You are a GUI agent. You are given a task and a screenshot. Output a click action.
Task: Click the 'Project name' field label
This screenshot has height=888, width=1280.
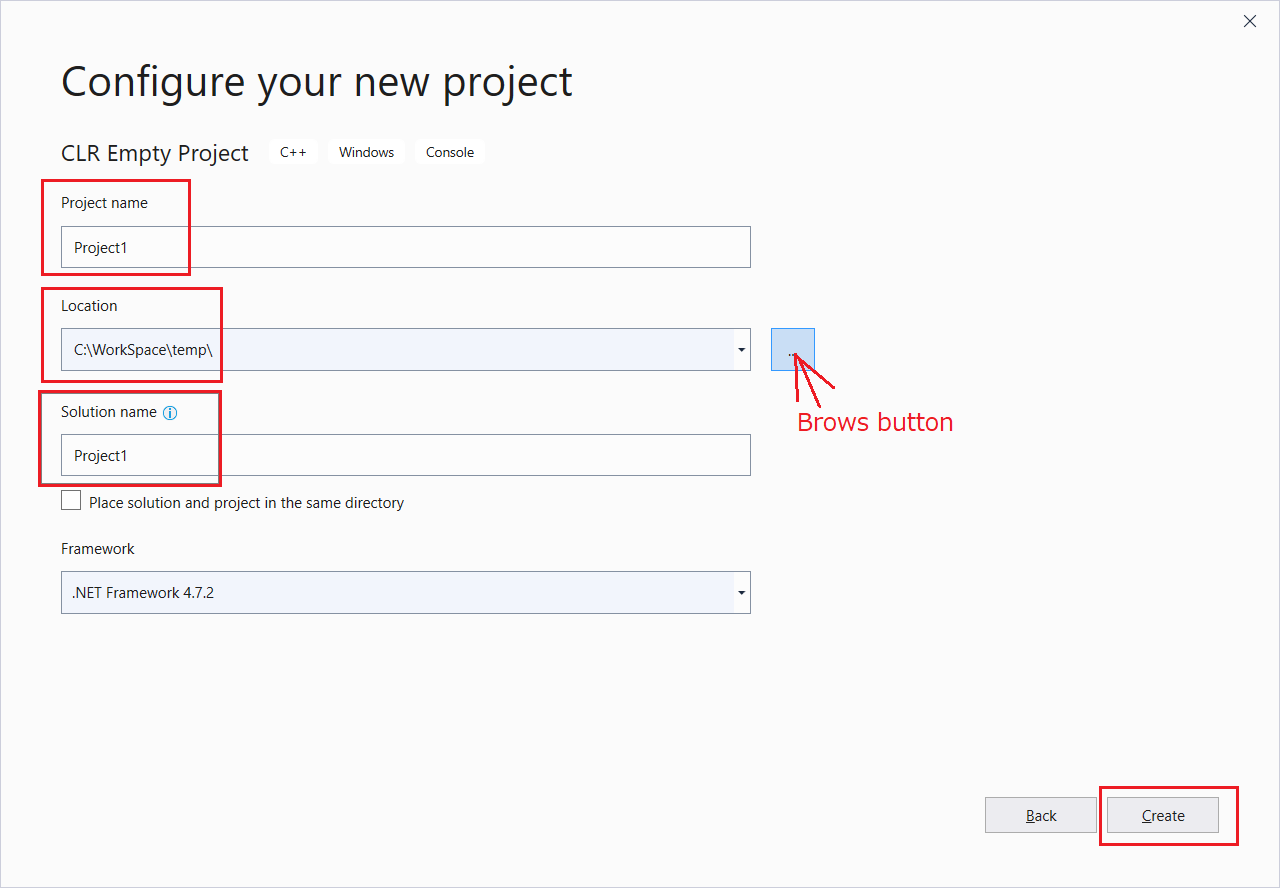[x=104, y=203]
